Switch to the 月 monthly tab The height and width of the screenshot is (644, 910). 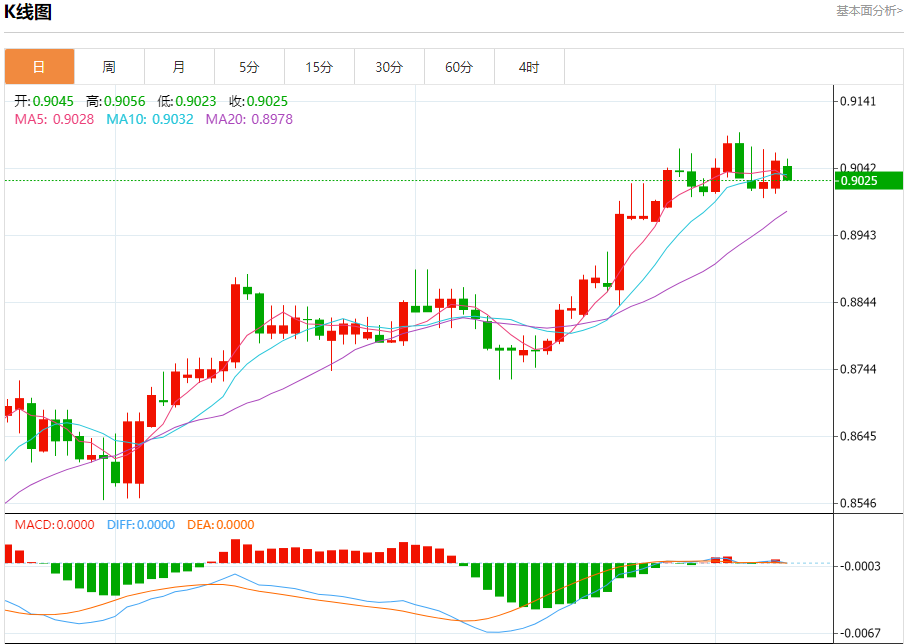click(x=179, y=67)
